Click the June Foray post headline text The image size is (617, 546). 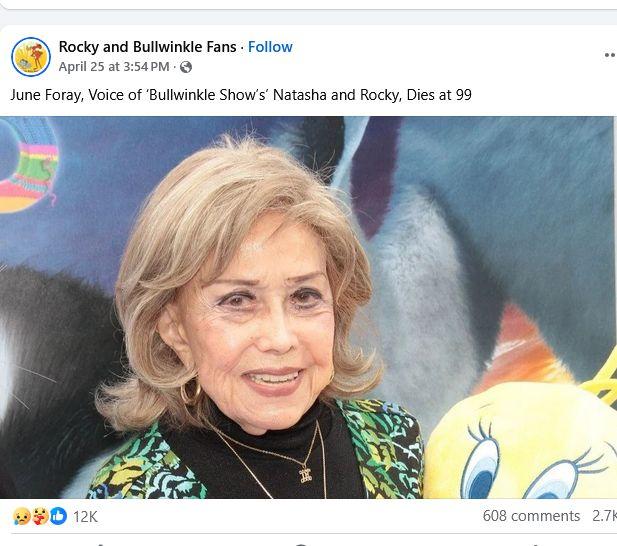point(241,95)
